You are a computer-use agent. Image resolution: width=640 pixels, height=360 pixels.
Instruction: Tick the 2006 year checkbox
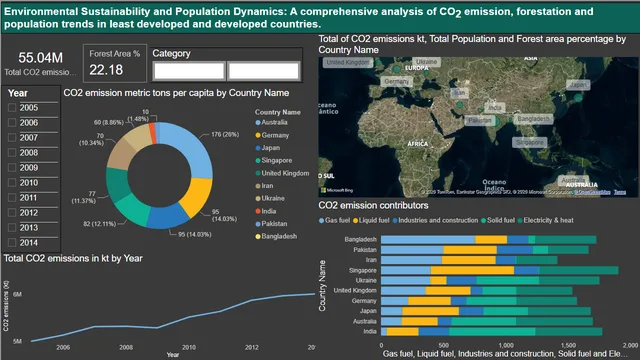(12, 122)
